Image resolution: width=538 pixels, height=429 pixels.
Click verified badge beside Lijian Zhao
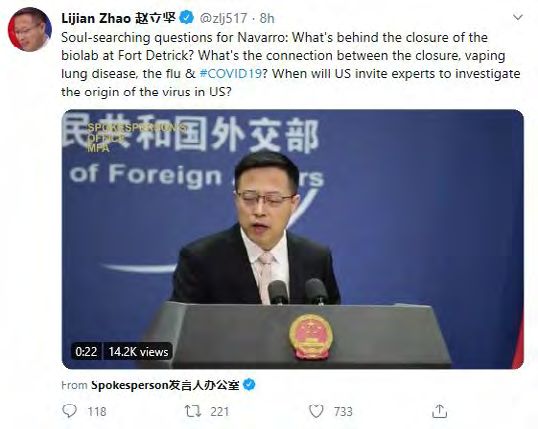(x=187, y=18)
